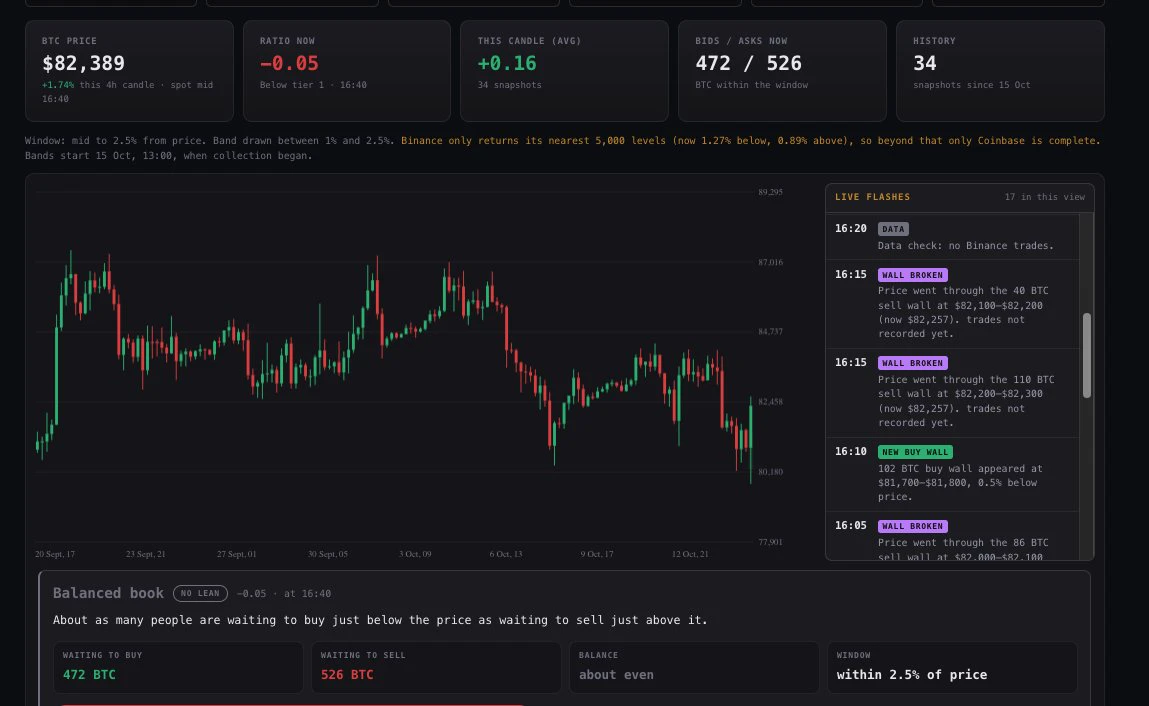Image resolution: width=1149 pixels, height=706 pixels.
Task: Click the "6 Oct, 13" date axis label
Action: coord(506,554)
